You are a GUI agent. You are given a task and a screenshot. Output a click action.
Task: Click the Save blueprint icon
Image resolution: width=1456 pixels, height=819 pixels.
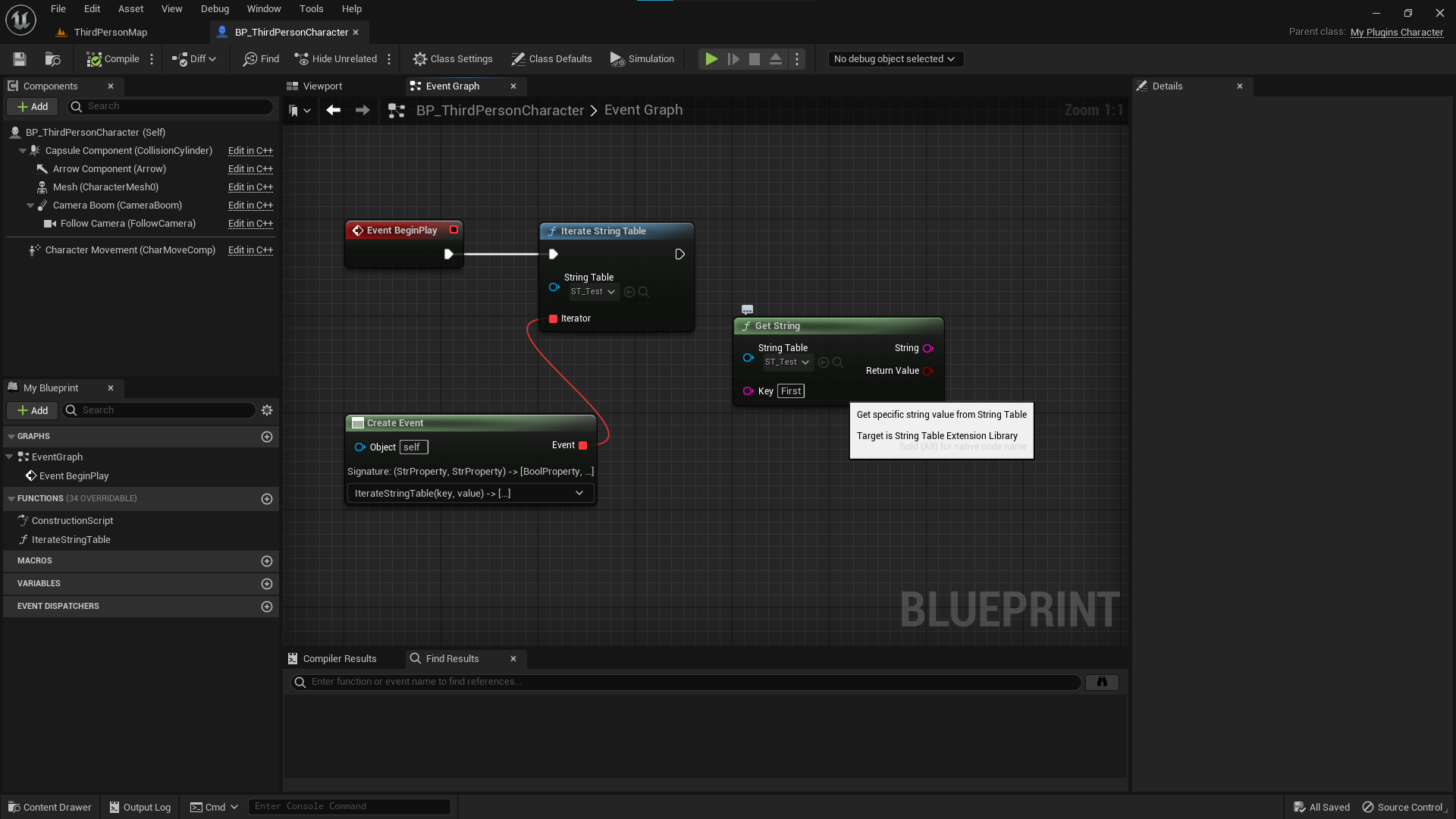click(20, 59)
